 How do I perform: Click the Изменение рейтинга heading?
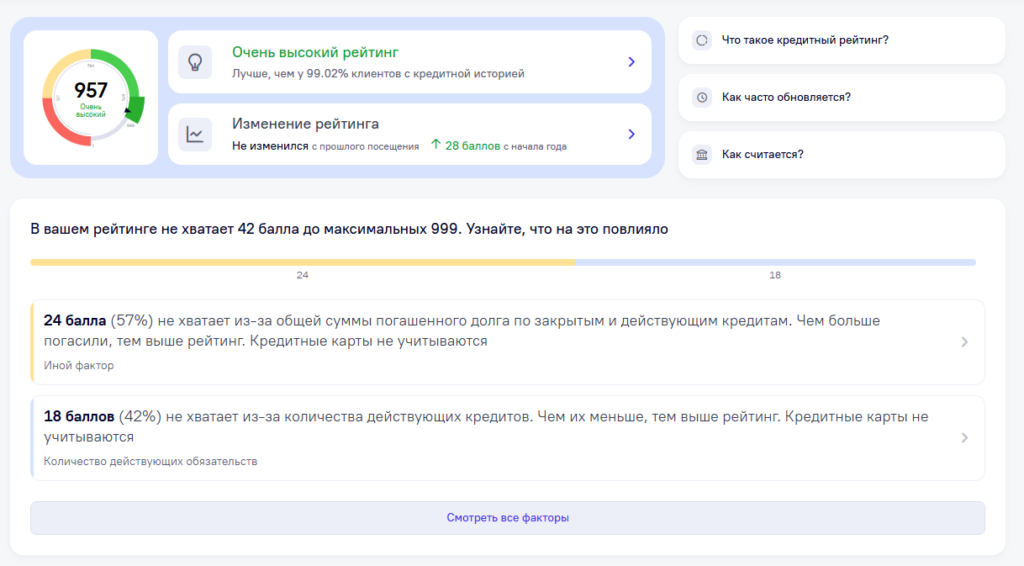pos(305,123)
